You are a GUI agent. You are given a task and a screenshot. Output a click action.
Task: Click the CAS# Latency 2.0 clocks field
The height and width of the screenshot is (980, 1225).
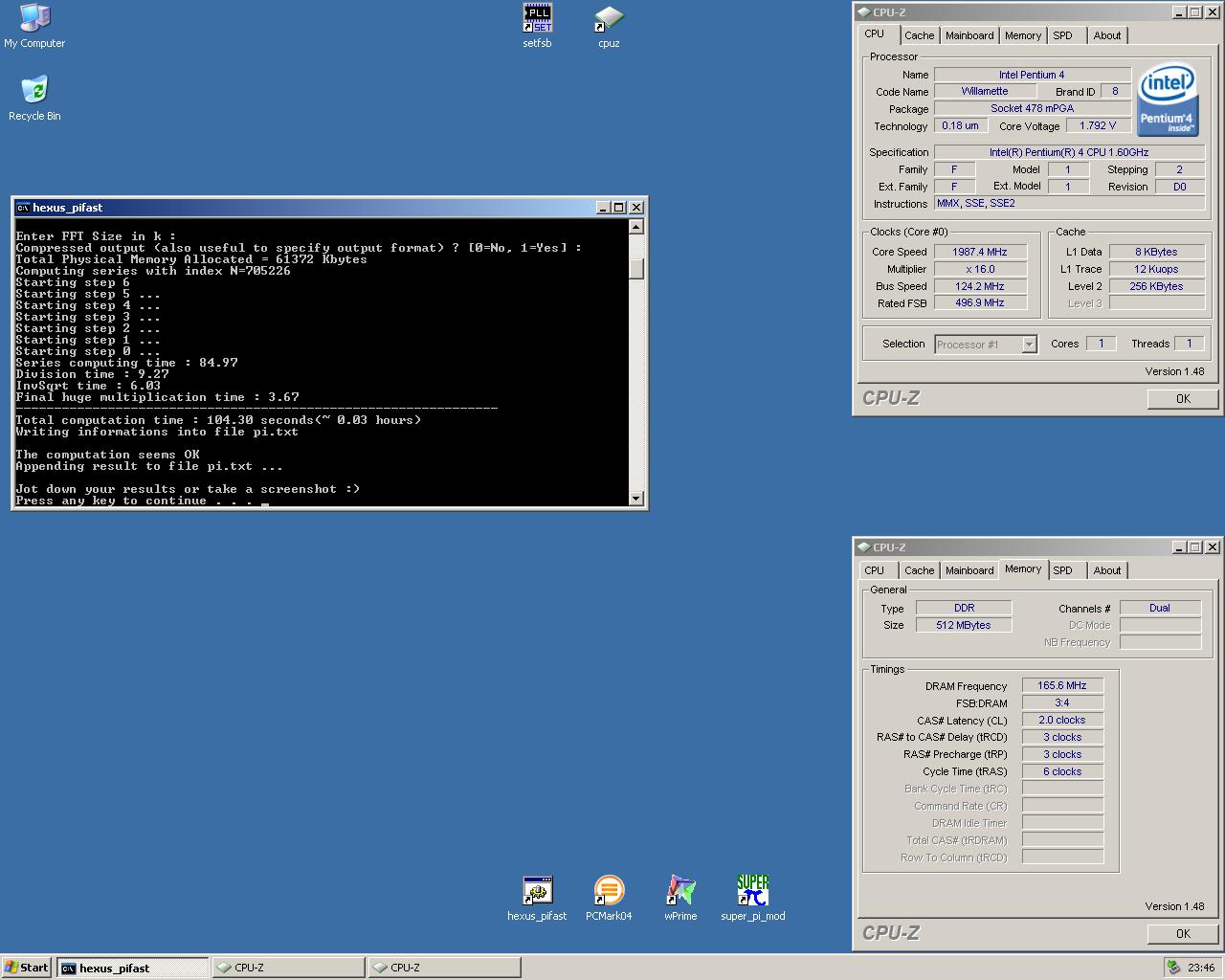(1062, 720)
